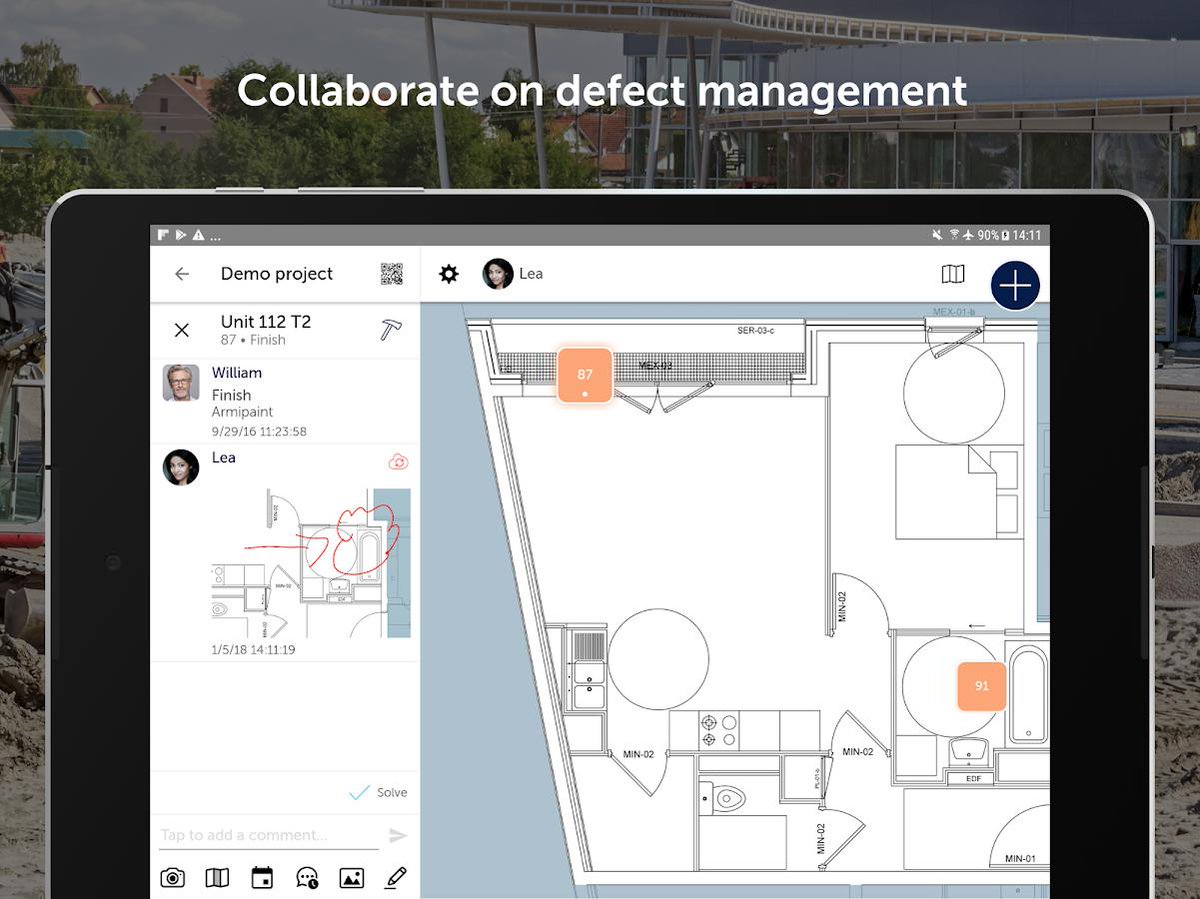1200x899 pixels.
Task: Select the 'Unit 112 T2' heading
Action: pos(266,322)
